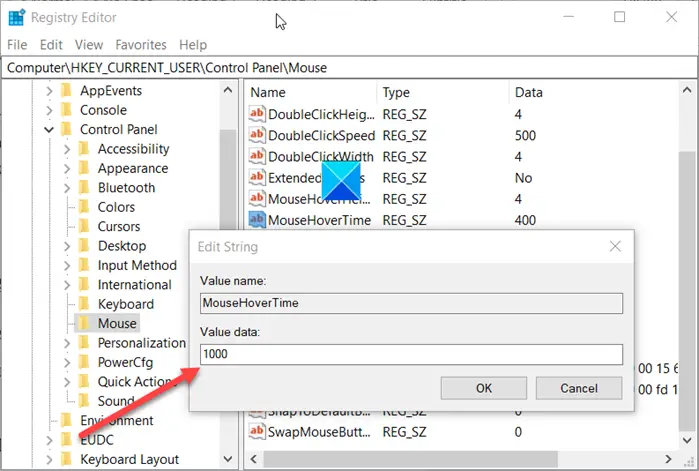Click the Keyboard folder icon
Screen dimensions: 699x471
pos(84,304)
